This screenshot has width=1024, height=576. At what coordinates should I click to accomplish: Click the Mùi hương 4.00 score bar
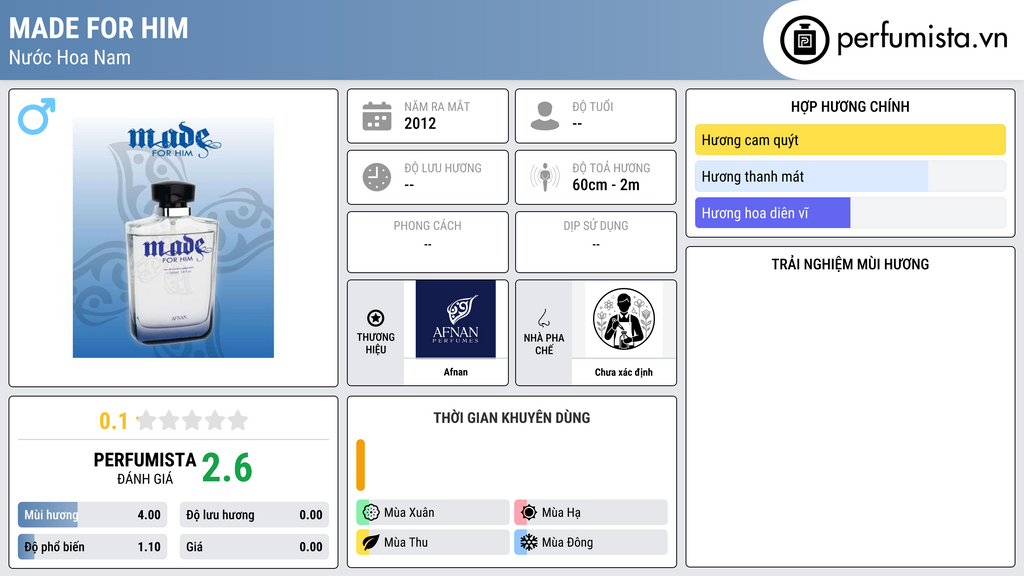pyautogui.click(x=93, y=515)
